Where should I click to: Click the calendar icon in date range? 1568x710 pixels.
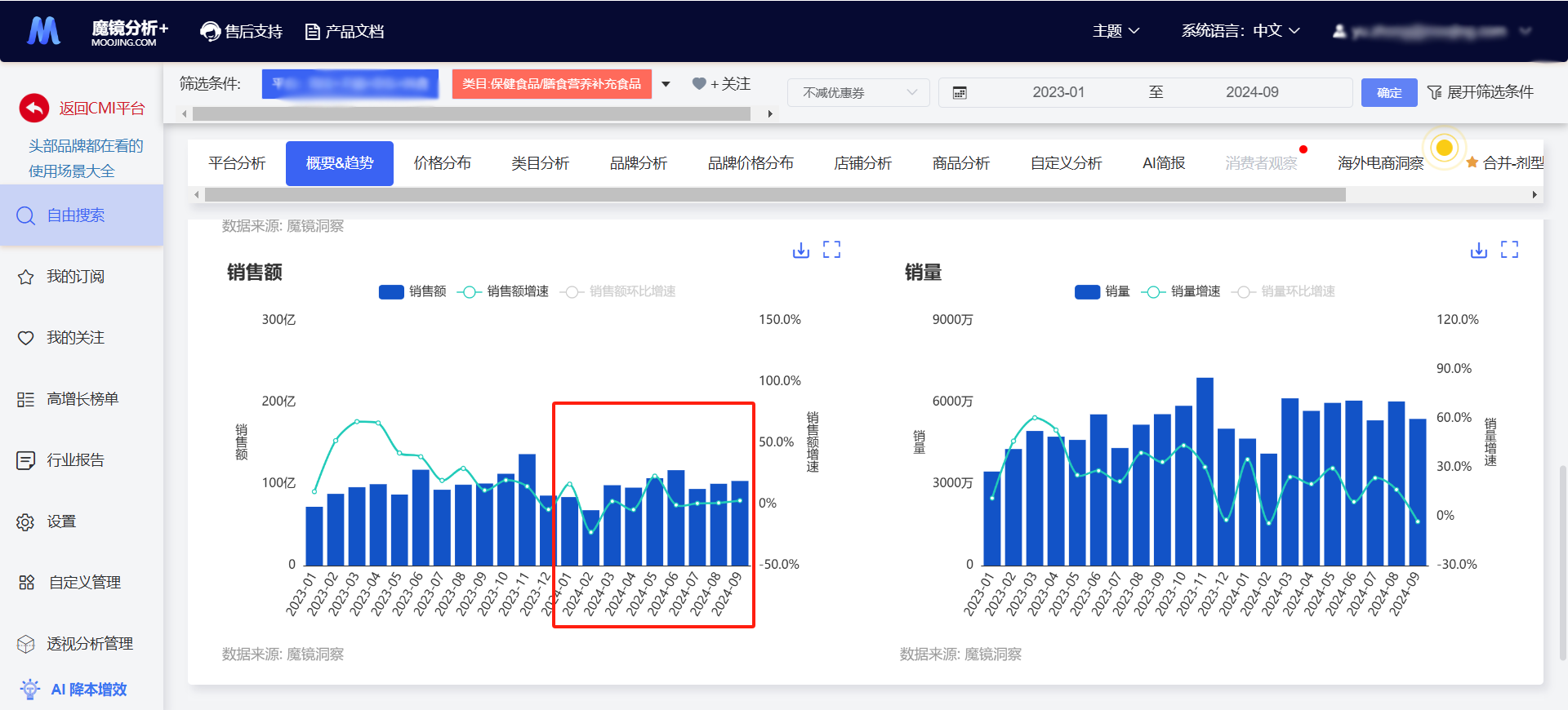[960, 92]
